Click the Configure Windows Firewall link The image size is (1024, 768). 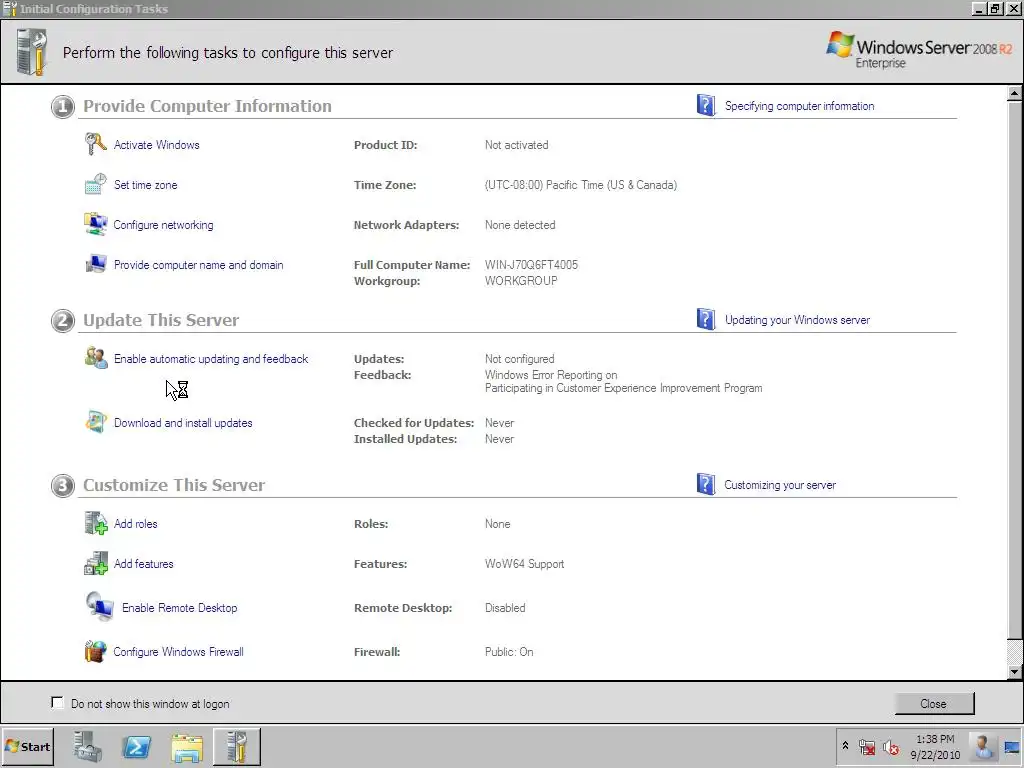pos(178,652)
